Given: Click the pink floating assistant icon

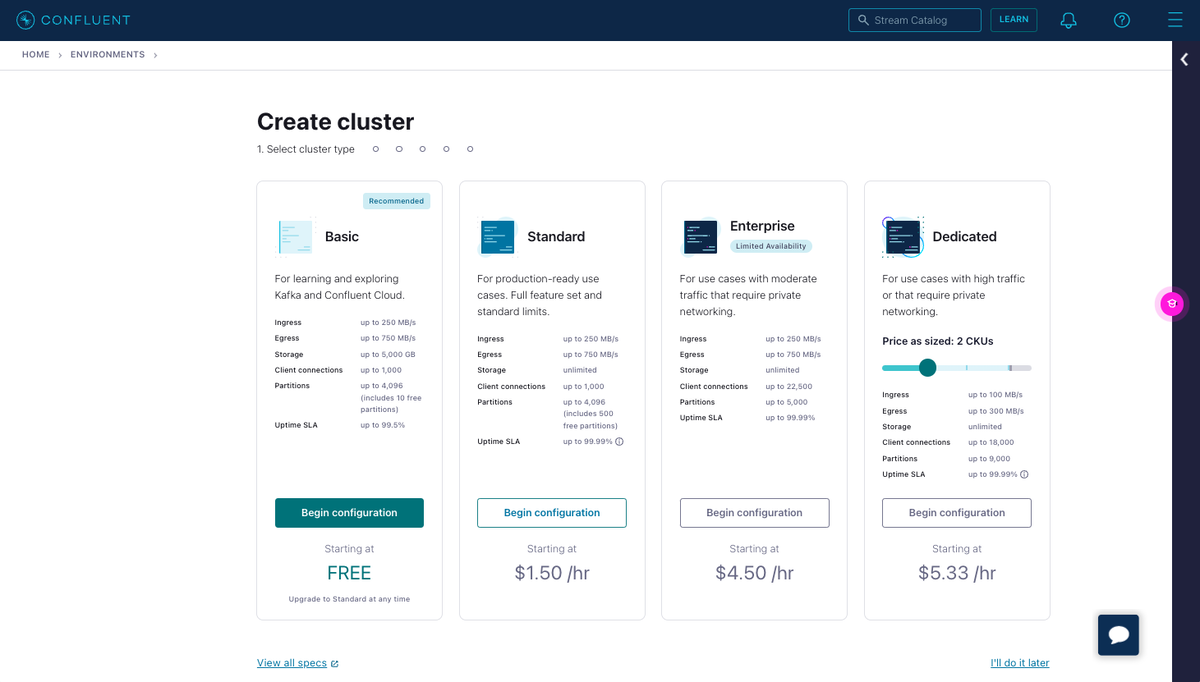Looking at the screenshot, I should [1172, 304].
